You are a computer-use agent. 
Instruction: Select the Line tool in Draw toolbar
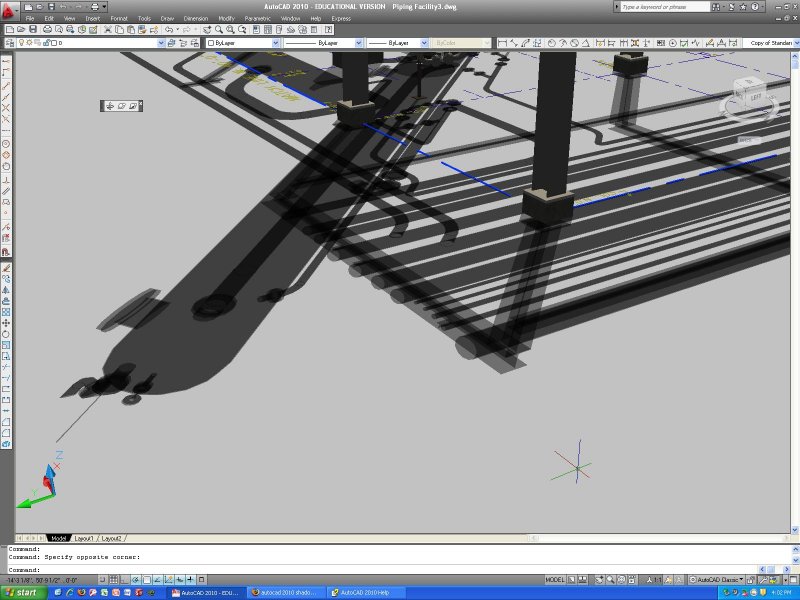pos(6,61)
